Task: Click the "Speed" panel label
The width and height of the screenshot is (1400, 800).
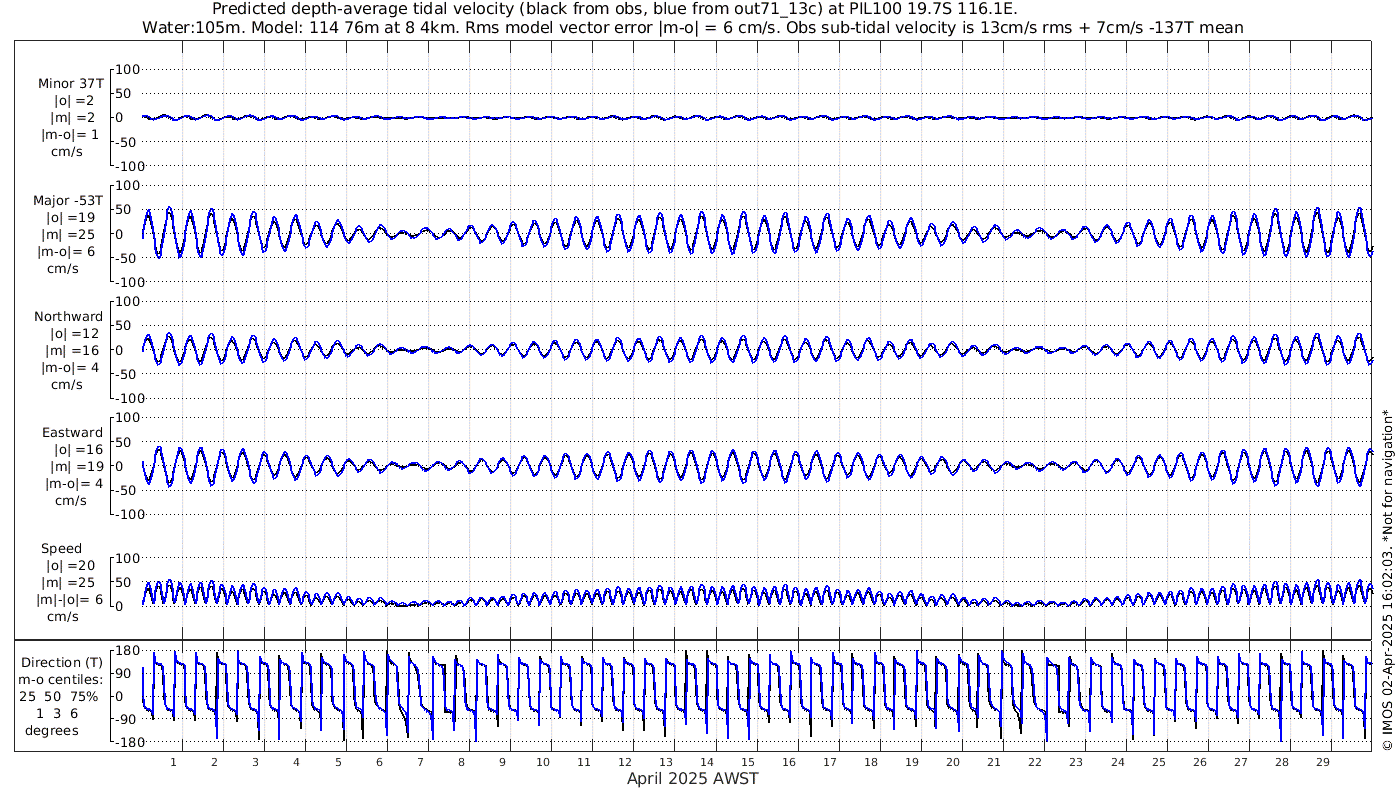Action: (x=61, y=548)
